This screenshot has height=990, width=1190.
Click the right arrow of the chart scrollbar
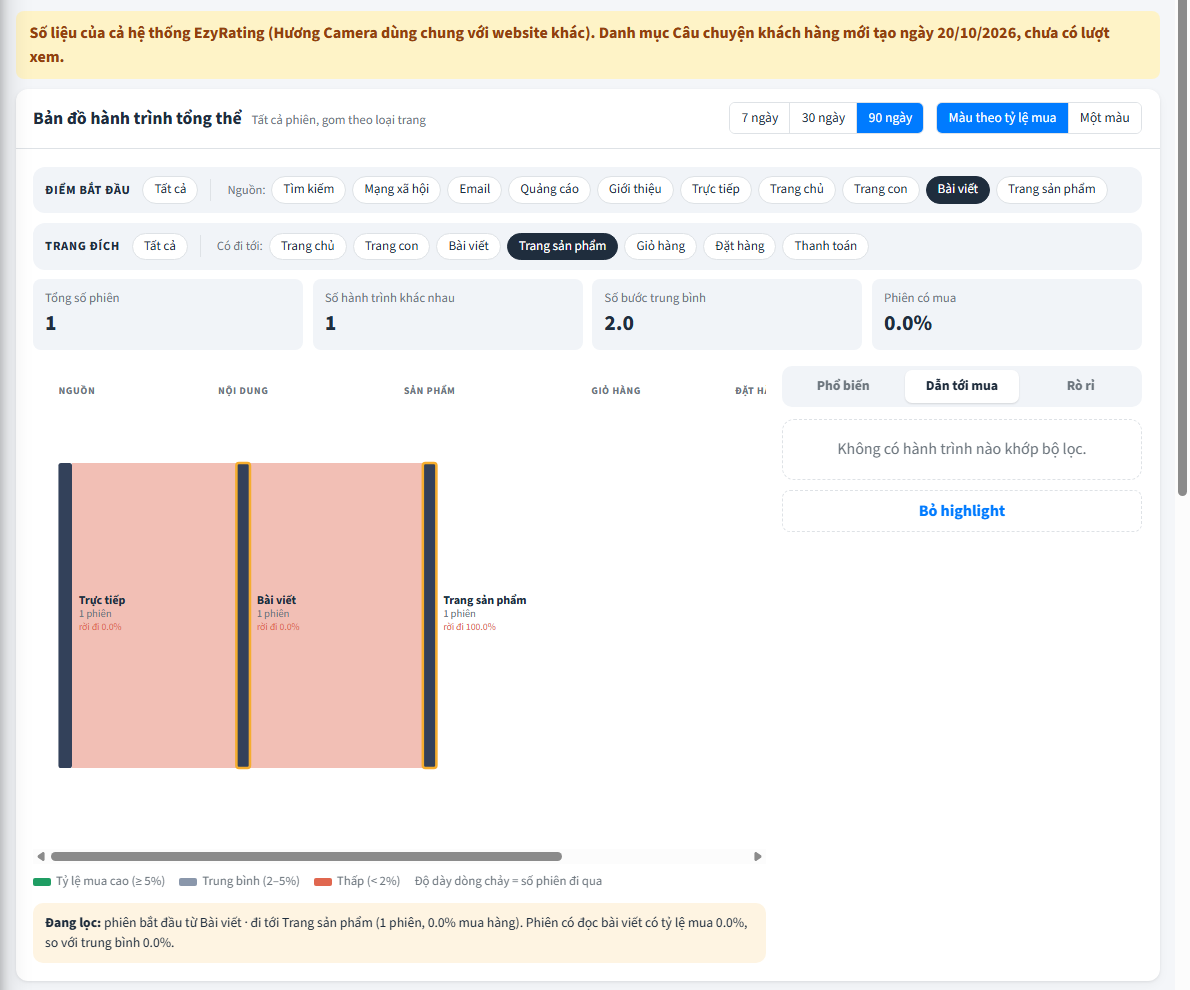(757, 856)
